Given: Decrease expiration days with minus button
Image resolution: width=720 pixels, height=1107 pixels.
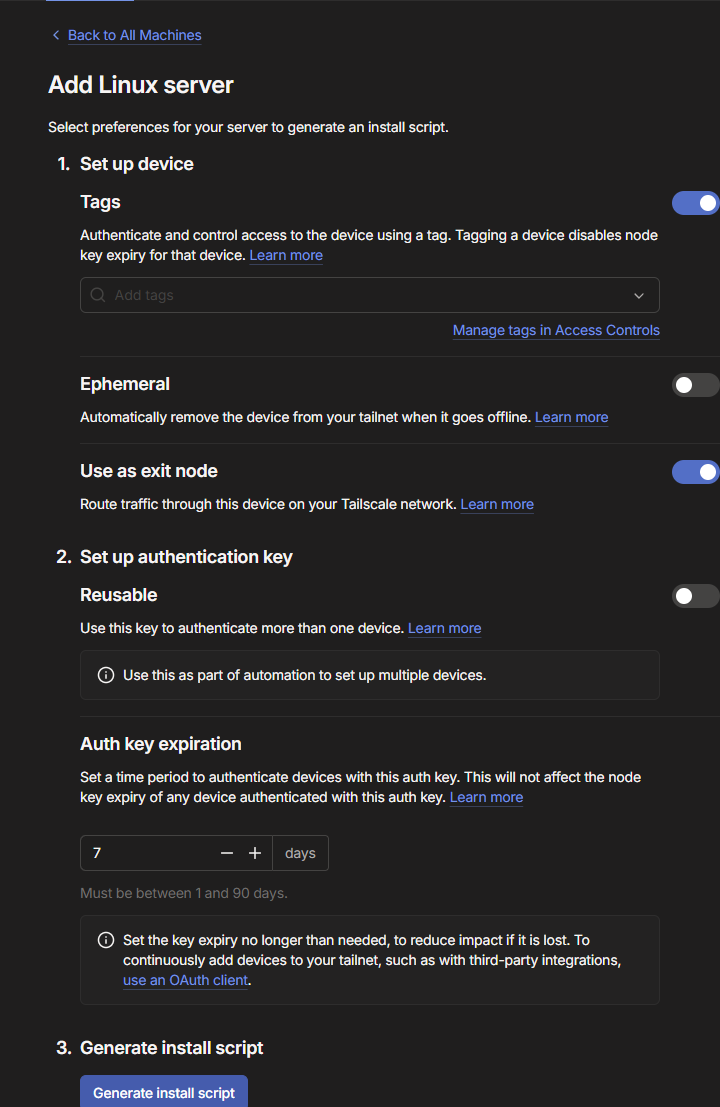Looking at the screenshot, I should [227, 854].
